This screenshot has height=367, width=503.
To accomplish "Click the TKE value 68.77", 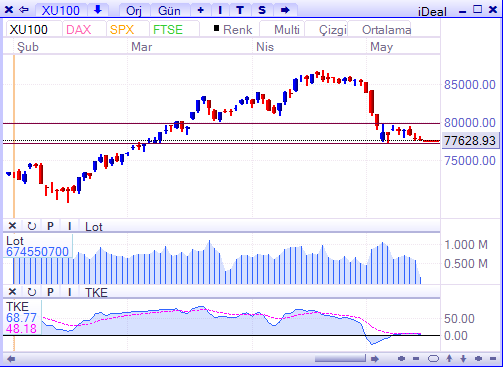I will click(21, 318).
